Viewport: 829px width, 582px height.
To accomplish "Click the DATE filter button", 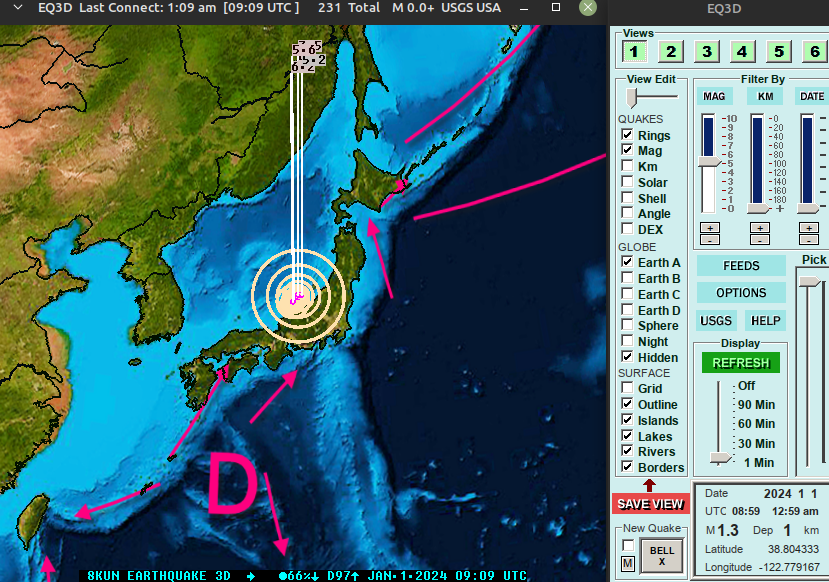I will 812,96.
